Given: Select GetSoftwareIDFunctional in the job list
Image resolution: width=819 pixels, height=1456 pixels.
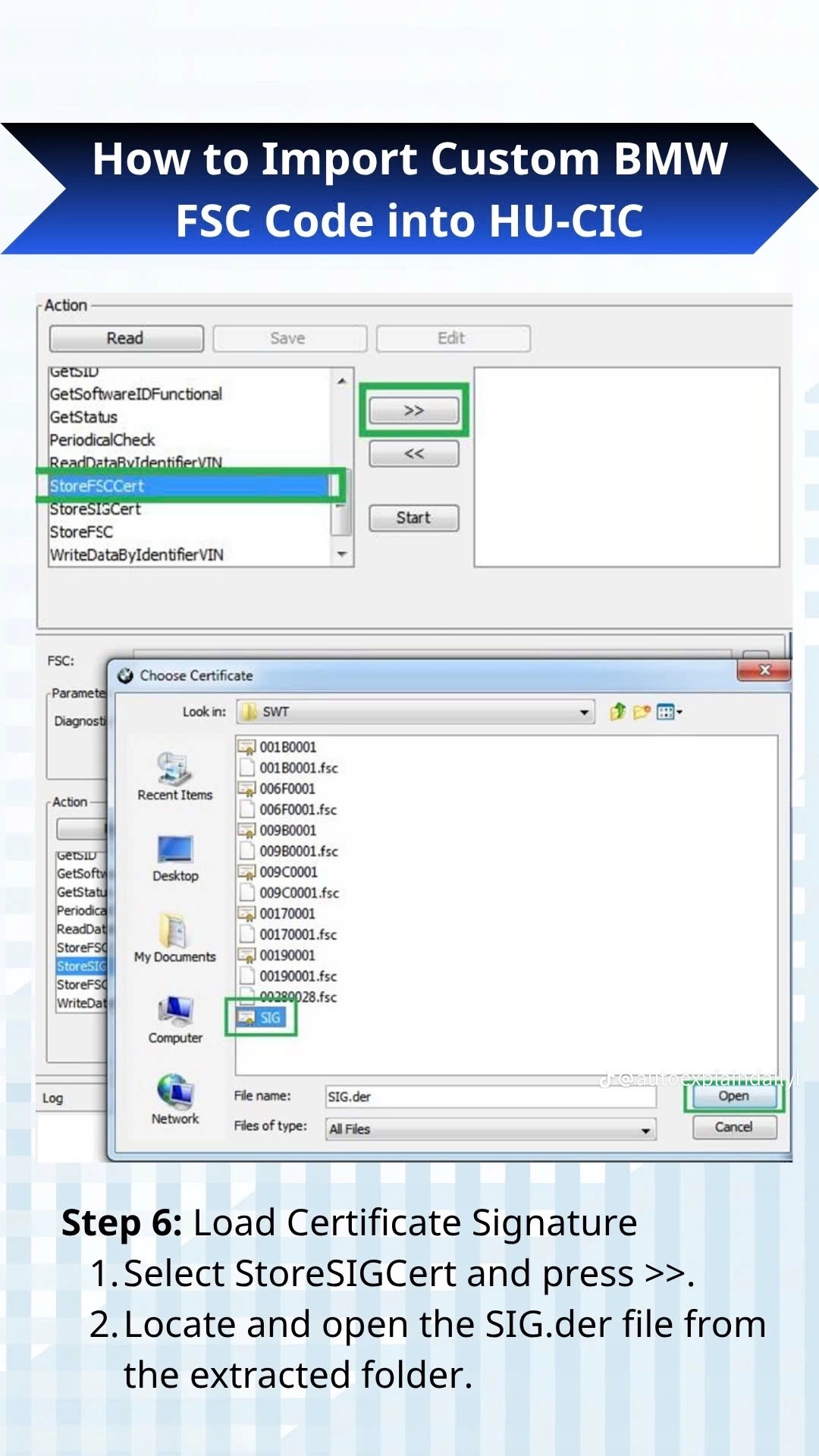Looking at the screenshot, I should click(x=190, y=394).
